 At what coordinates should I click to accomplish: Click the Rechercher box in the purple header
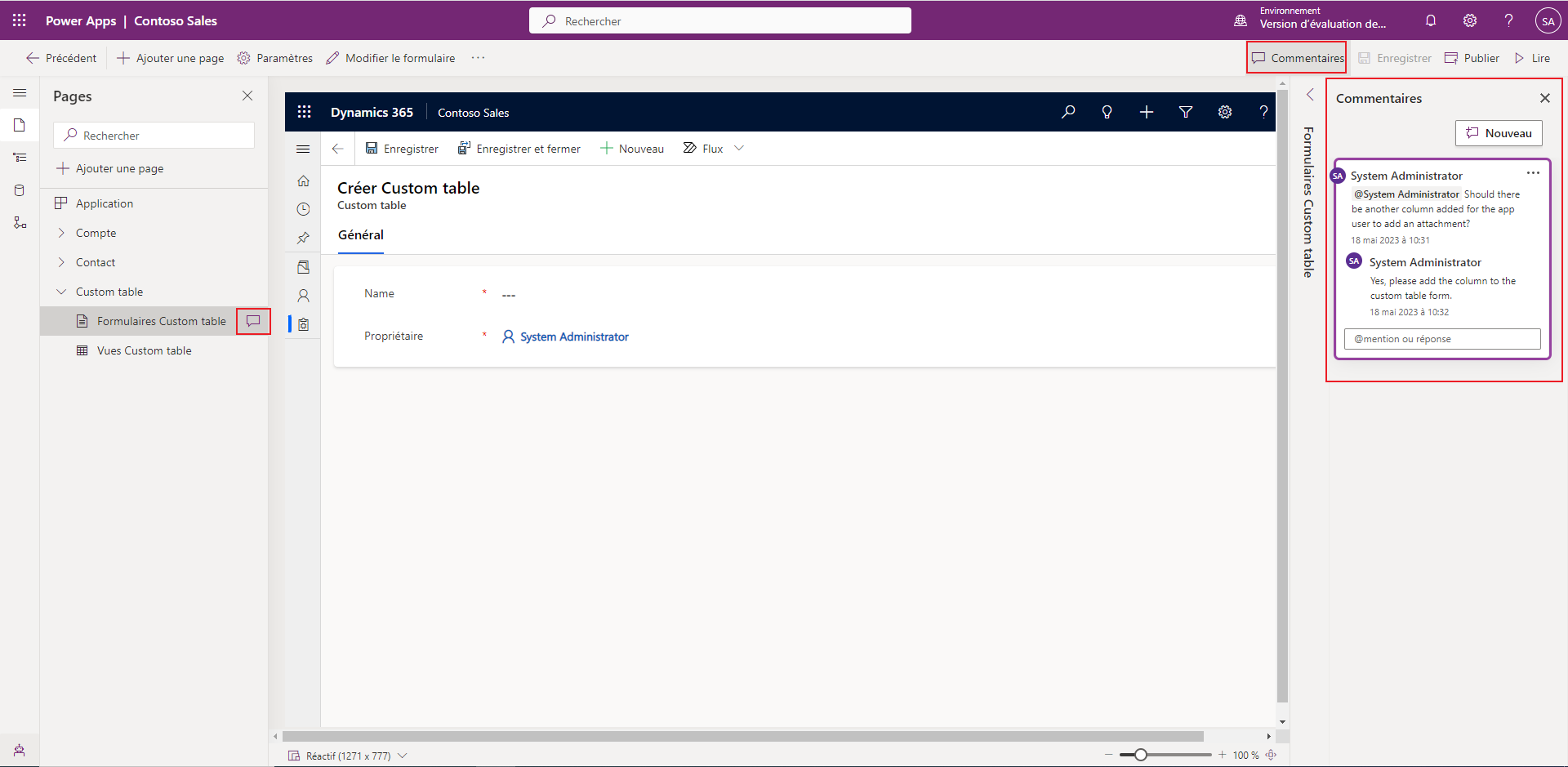[x=720, y=20]
